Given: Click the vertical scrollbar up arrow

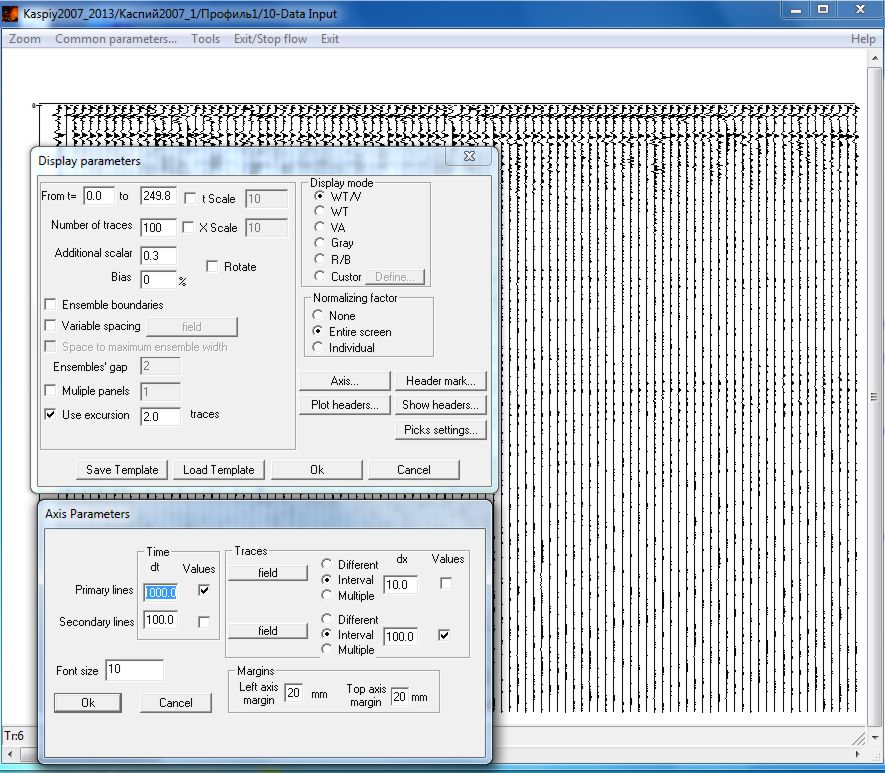Looking at the screenshot, I should click(875, 58).
